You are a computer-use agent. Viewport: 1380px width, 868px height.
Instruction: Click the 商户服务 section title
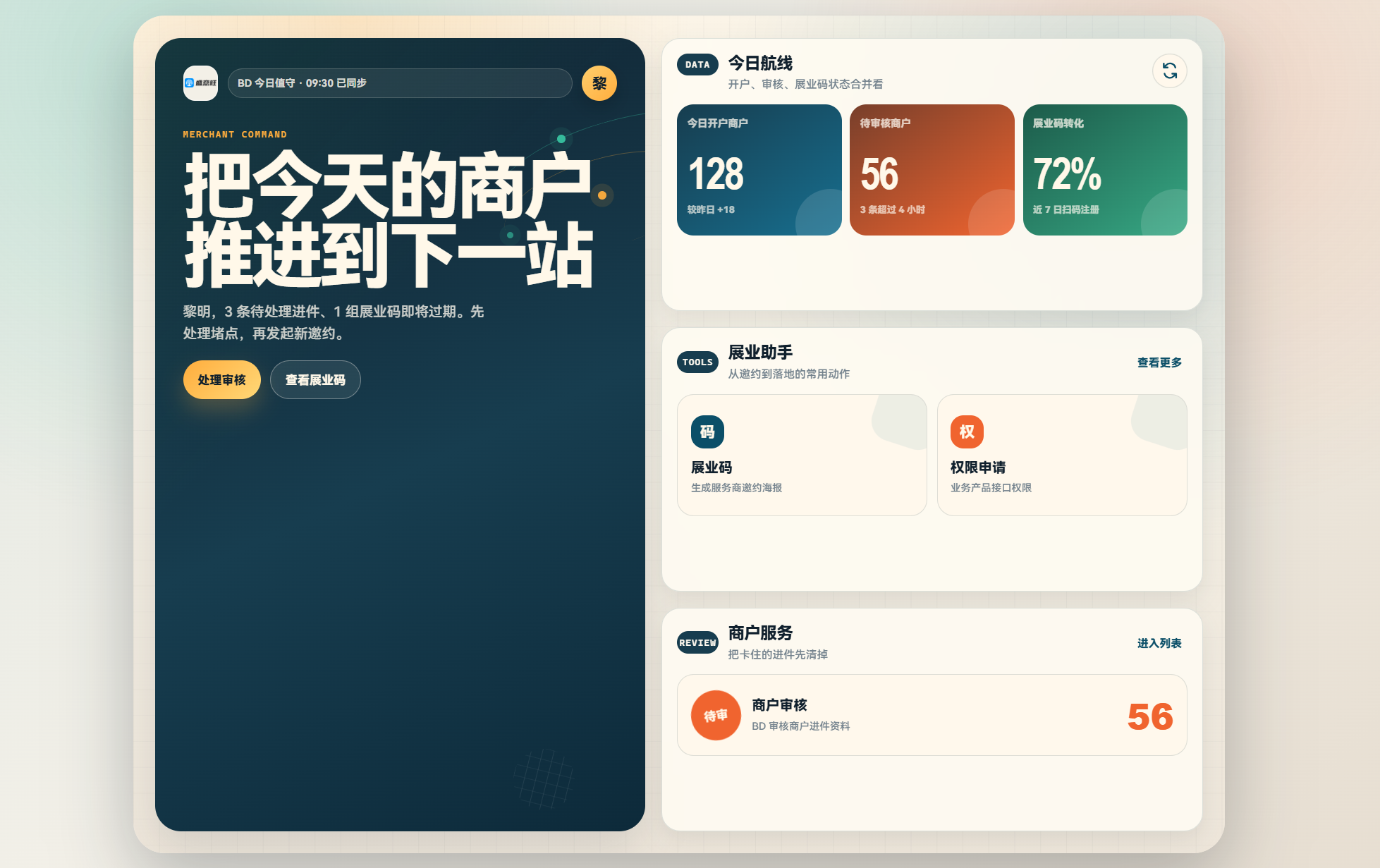tap(760, 633)
